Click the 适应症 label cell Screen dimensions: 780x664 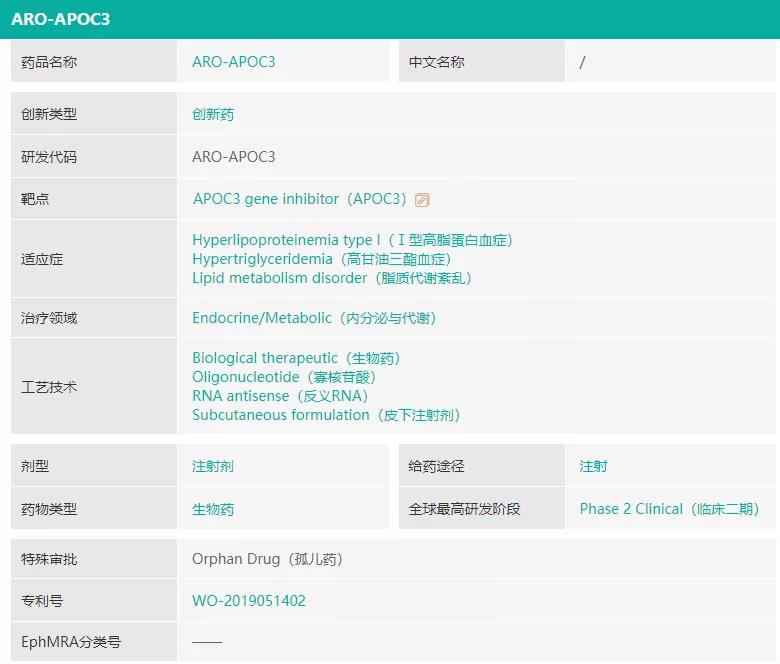[x=94, y=259]
